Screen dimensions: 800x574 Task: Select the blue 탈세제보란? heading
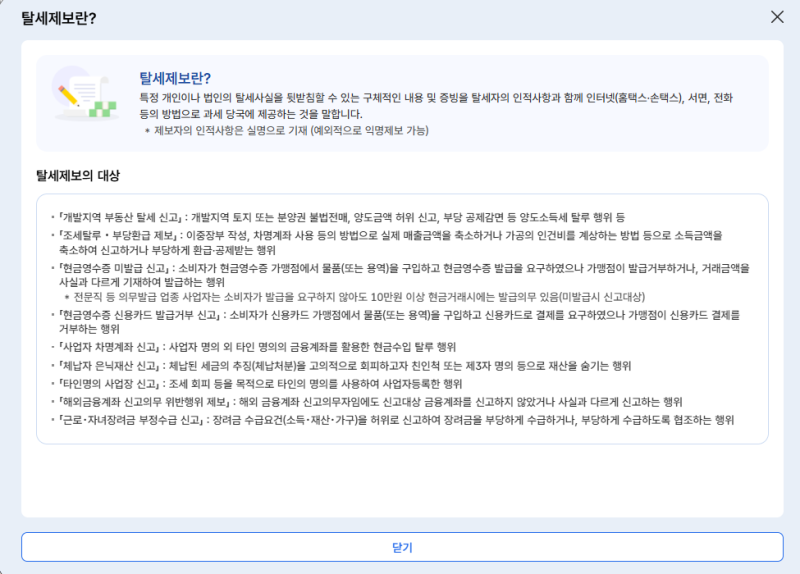(x=175, y=78)
